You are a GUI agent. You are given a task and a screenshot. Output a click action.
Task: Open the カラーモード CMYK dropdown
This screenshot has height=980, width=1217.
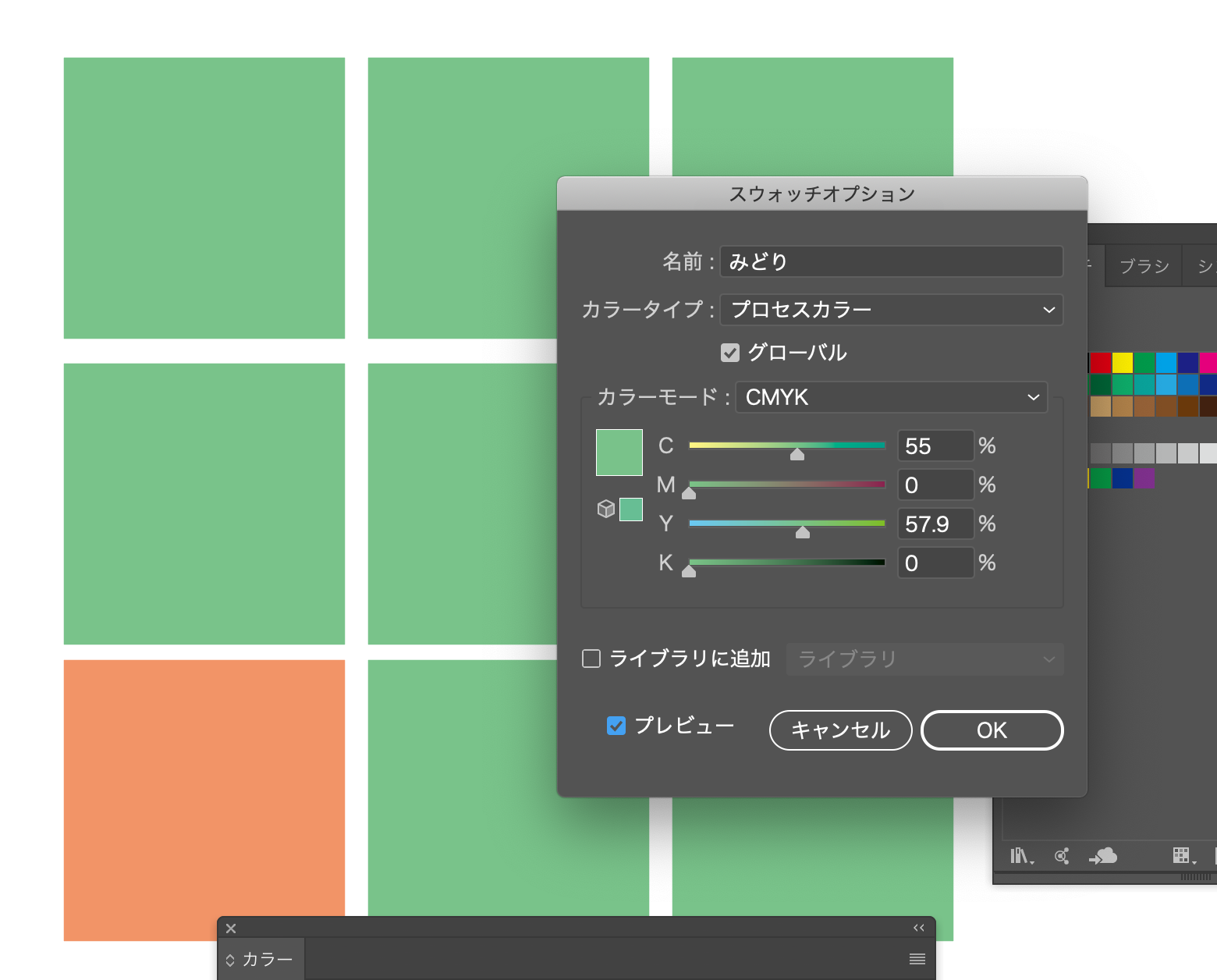[891, 397]
